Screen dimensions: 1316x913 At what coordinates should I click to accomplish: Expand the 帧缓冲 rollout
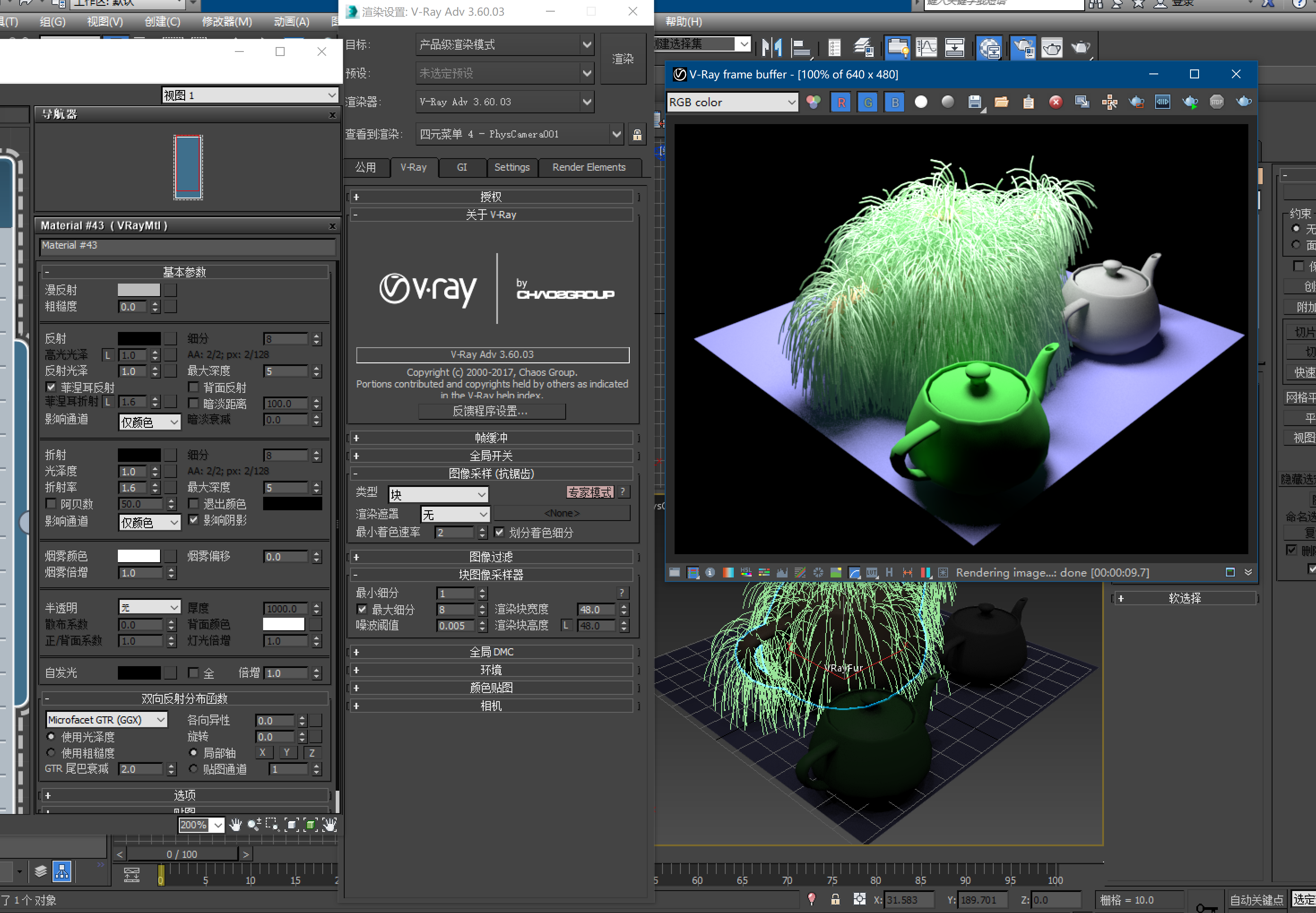[491, 438]
